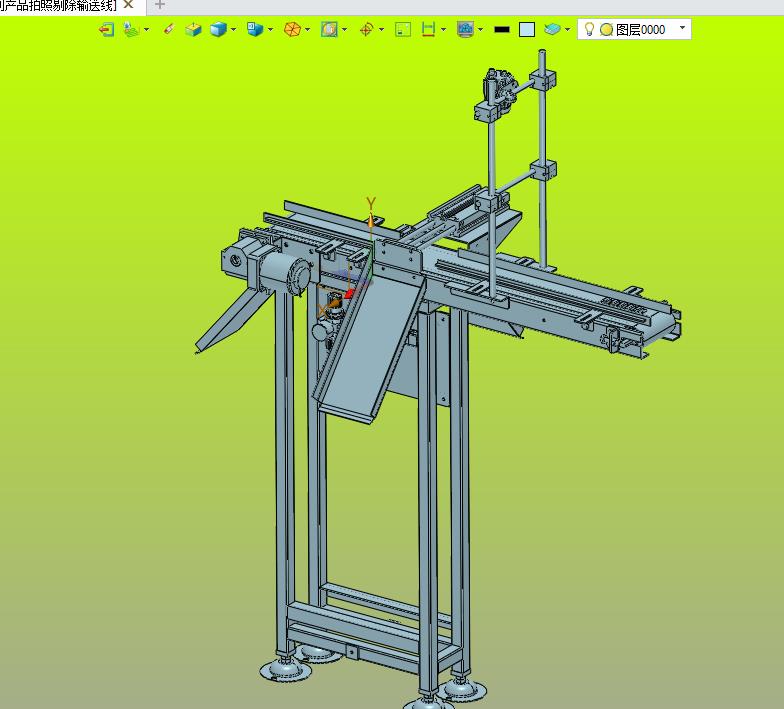
Task: Open dropdown arrow beside the blue shaded cube
Action: tap(234, 30)
